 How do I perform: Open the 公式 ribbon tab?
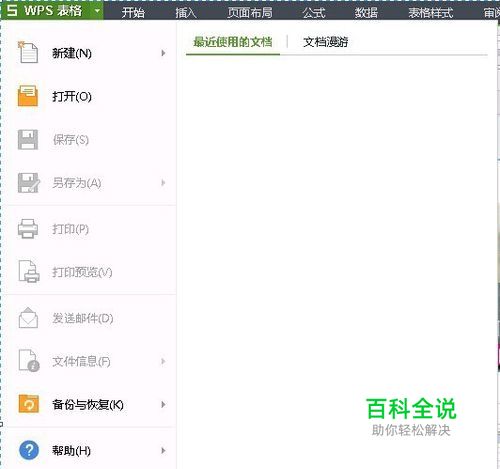click(x=314, y=12)
